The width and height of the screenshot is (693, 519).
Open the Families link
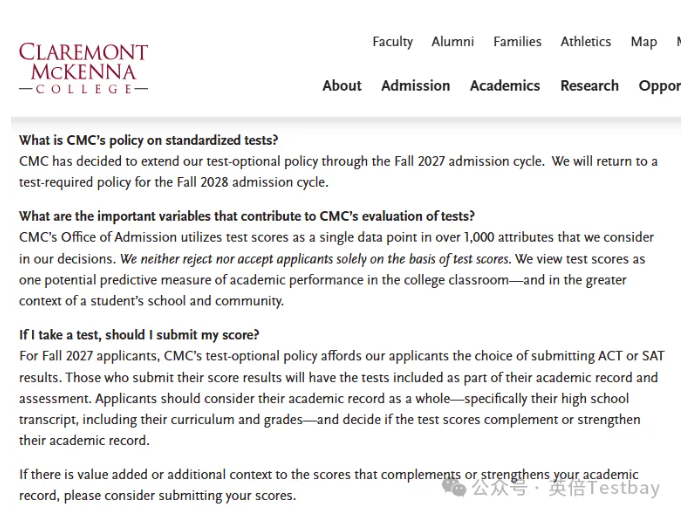[517, 42]
